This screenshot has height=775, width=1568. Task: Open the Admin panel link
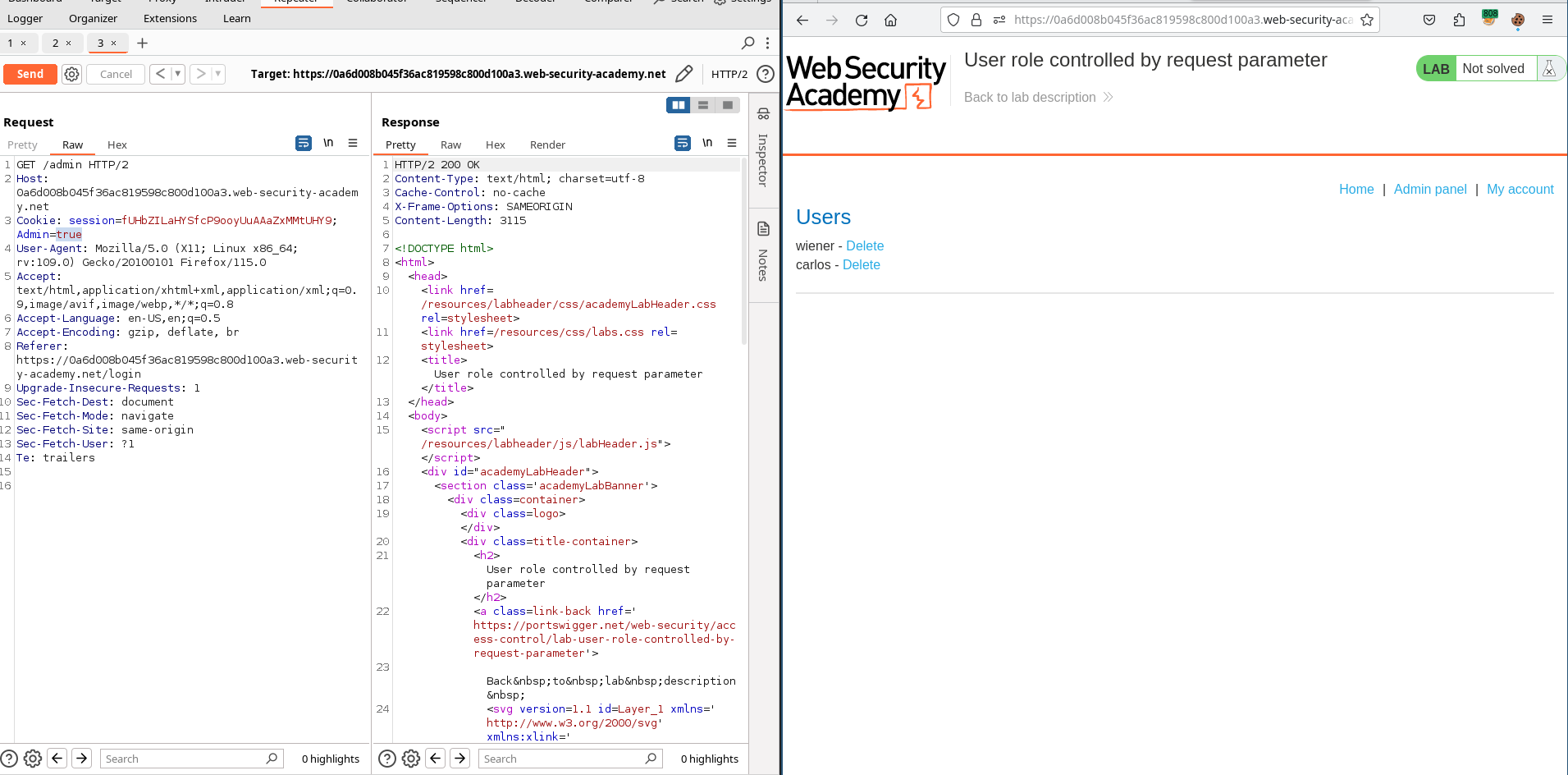click(1430, 189)
